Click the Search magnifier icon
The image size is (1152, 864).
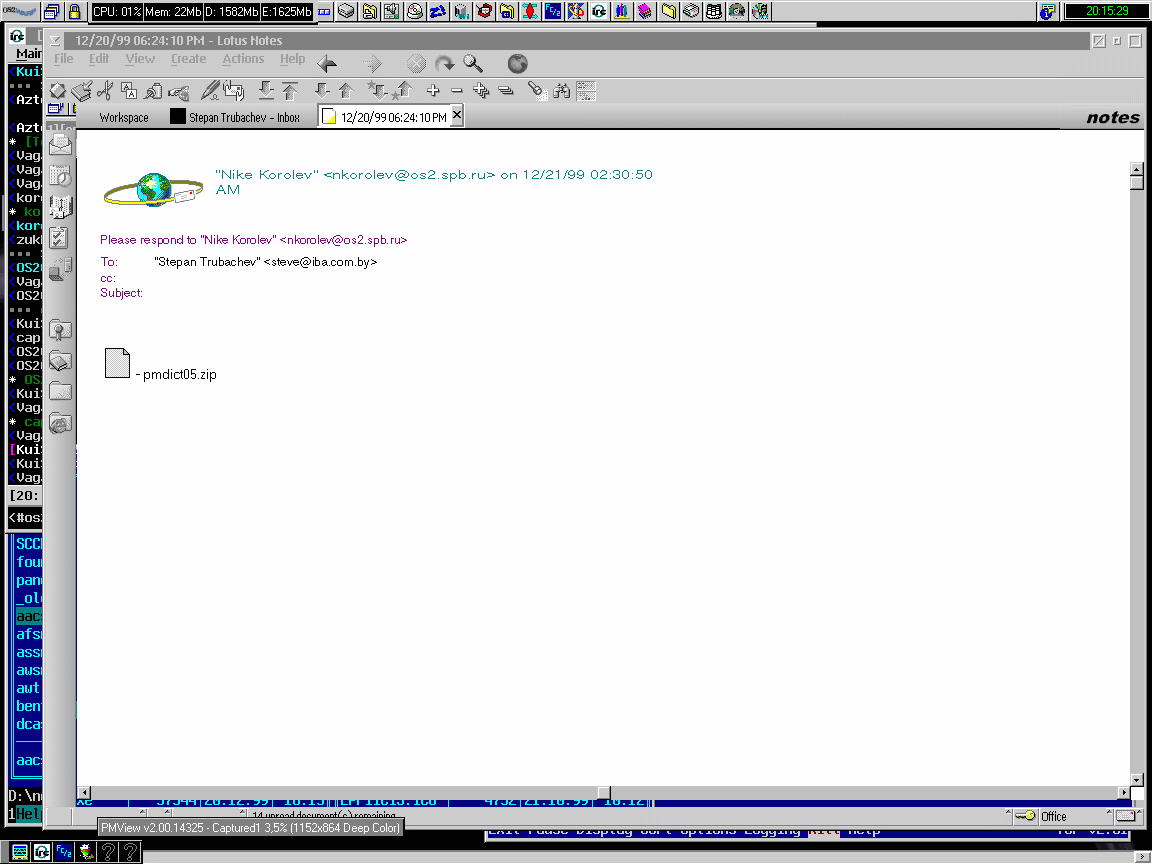point(473,64)
